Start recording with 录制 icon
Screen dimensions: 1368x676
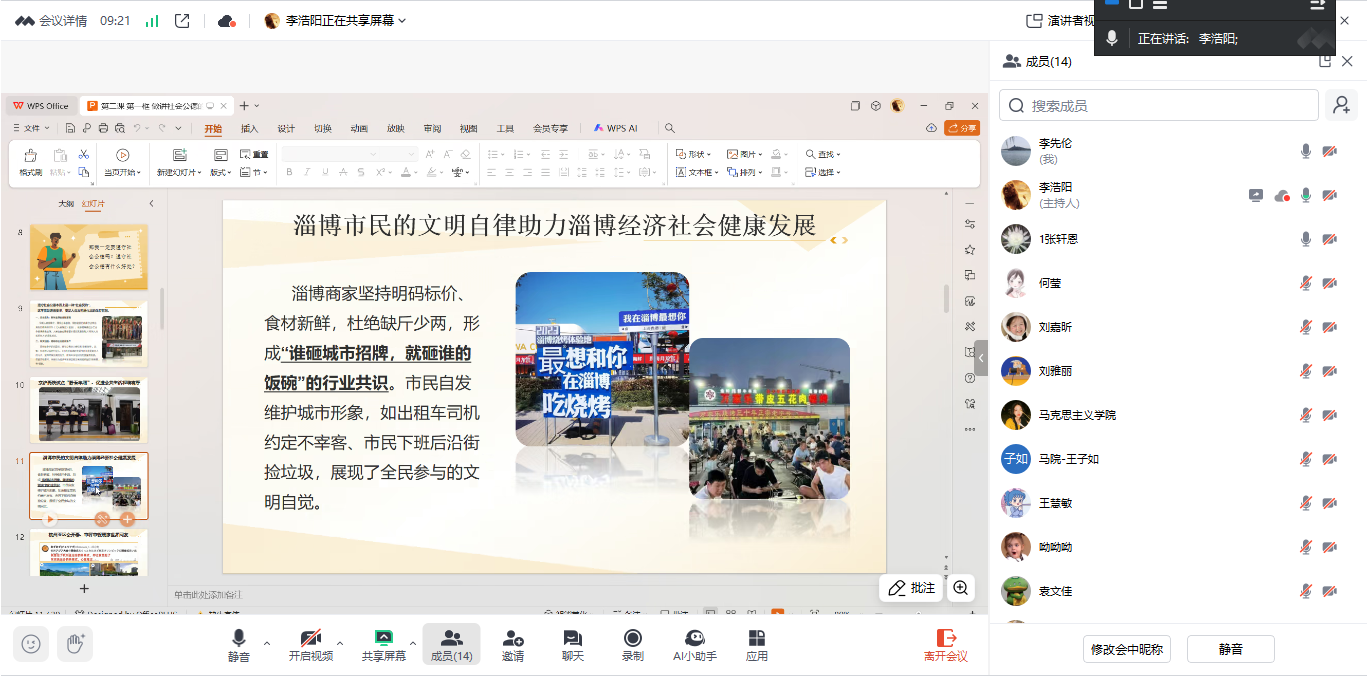pyautogui.click(x=632, y=644)
